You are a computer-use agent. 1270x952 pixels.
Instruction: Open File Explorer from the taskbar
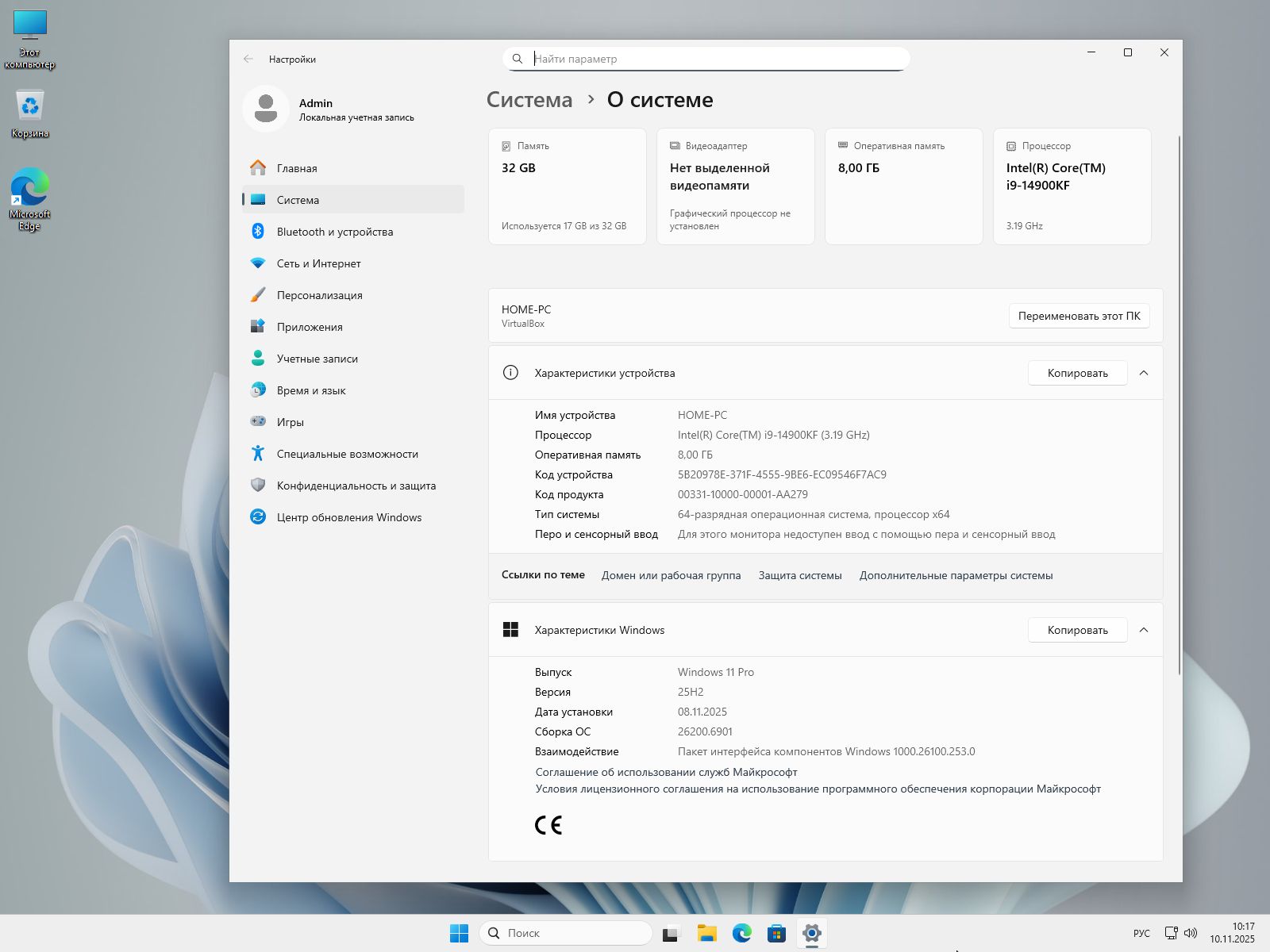[706, 933]
